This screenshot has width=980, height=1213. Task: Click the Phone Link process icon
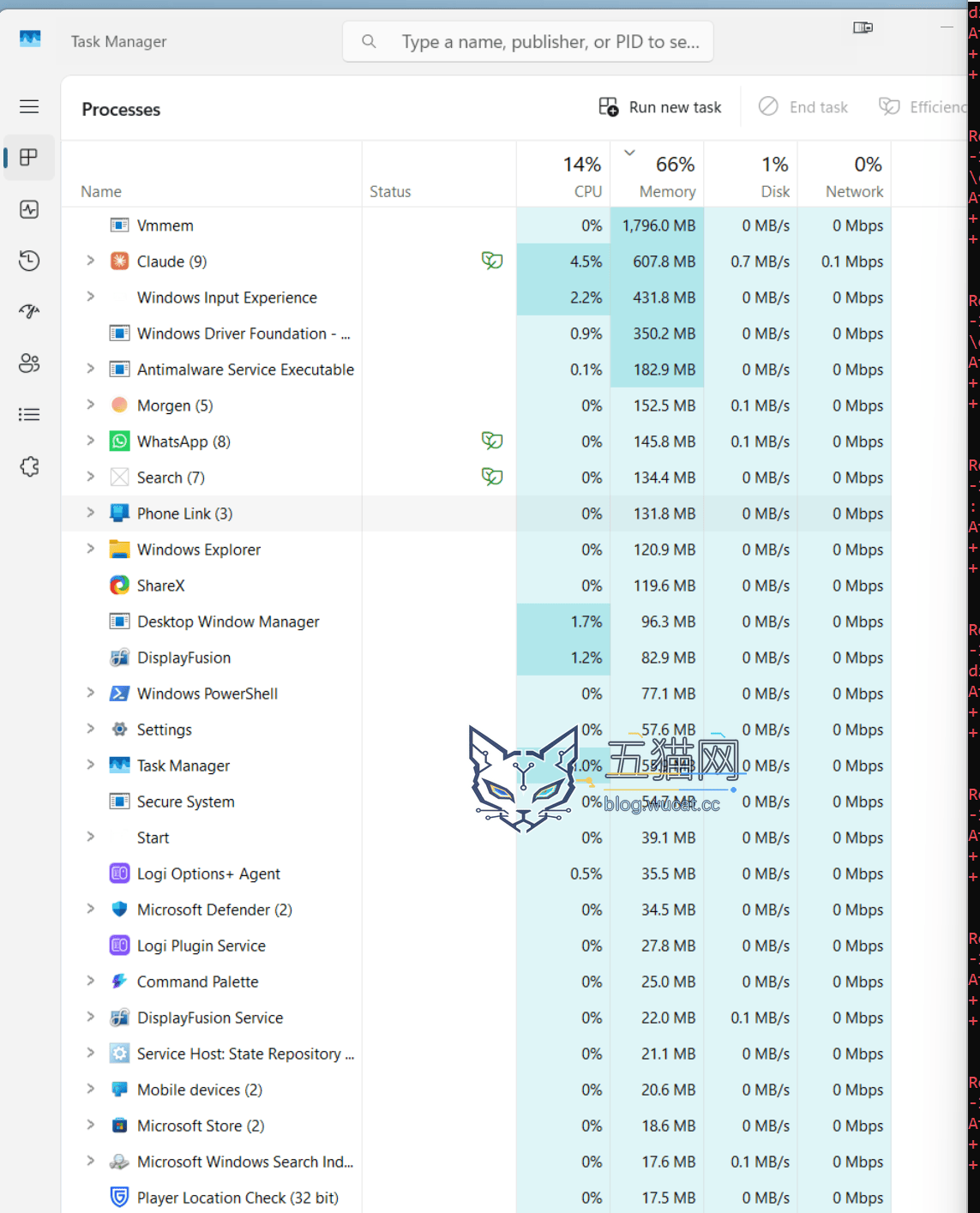(x=120, y=513)
